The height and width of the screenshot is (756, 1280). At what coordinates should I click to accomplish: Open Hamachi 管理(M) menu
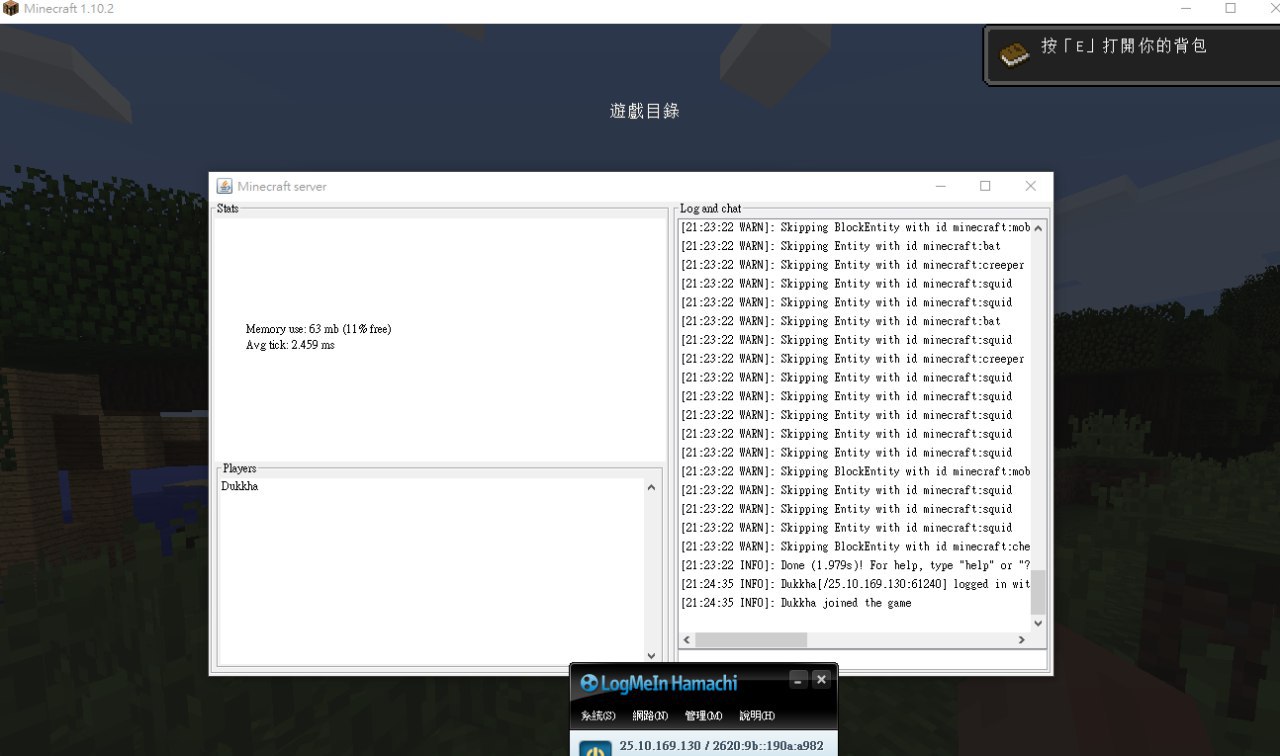tap(703, 716)
